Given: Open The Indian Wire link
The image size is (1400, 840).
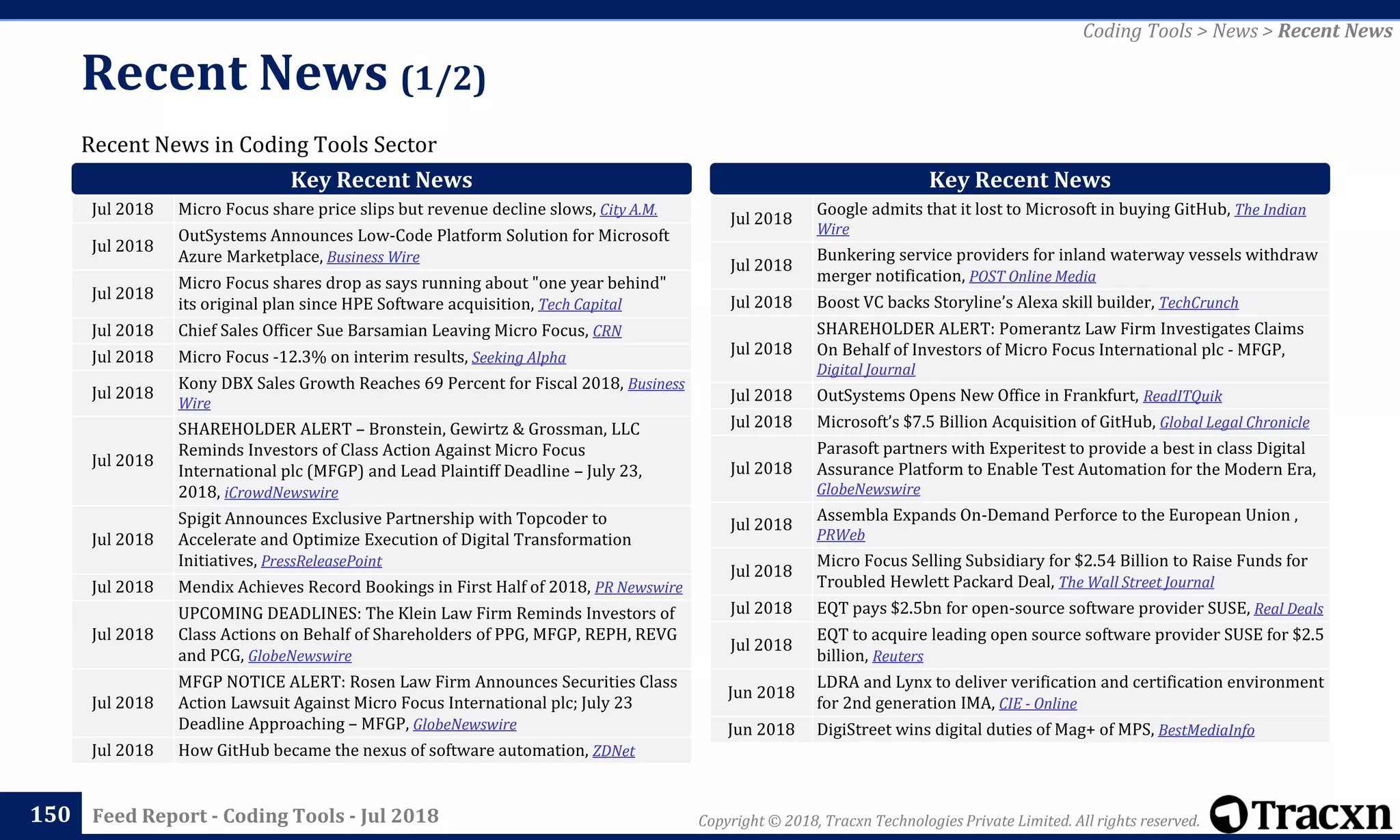Looking at the screenshot, I should 1270,210.
